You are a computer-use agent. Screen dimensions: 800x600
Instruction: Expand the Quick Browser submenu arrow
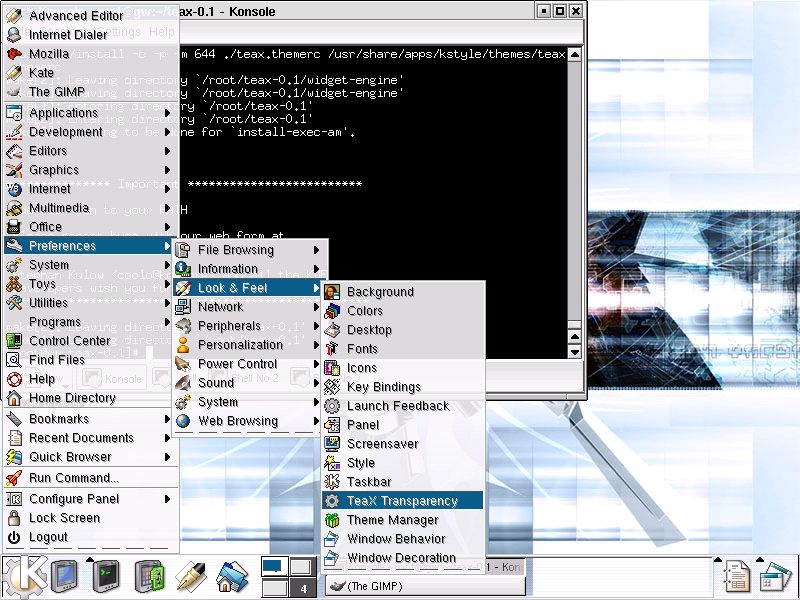click(x=167, y=457)
